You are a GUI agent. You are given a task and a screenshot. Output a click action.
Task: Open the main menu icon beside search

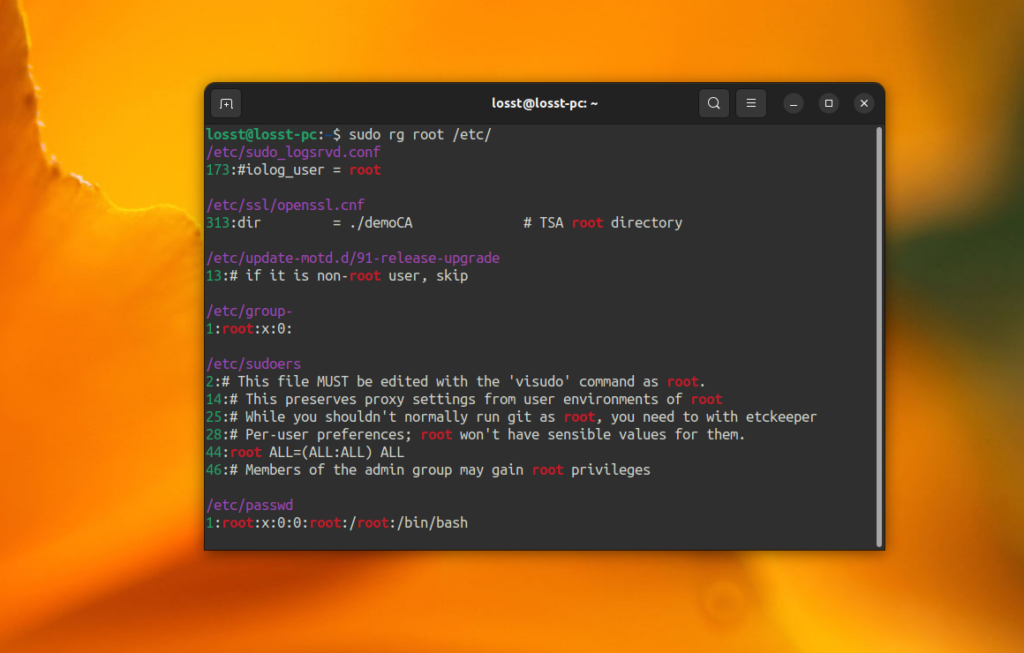pyautogui.click(x=751, y=103)
